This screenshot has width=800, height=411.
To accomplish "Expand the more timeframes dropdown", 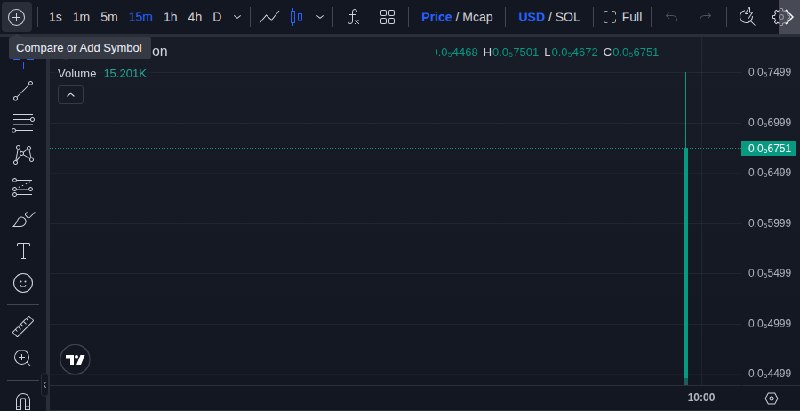I will (x=237, y=17).
